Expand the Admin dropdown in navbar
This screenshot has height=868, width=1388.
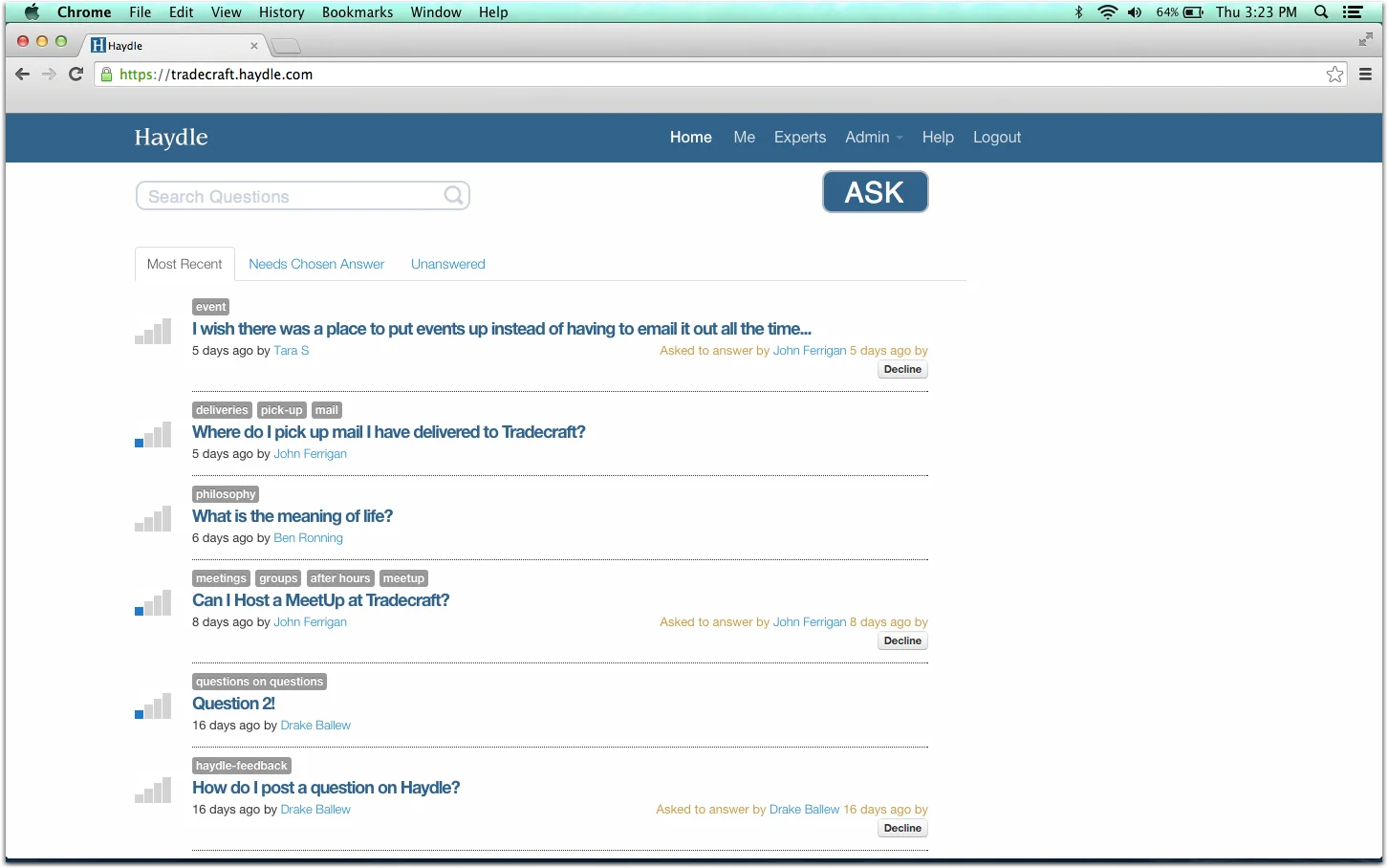click(873, 138)
